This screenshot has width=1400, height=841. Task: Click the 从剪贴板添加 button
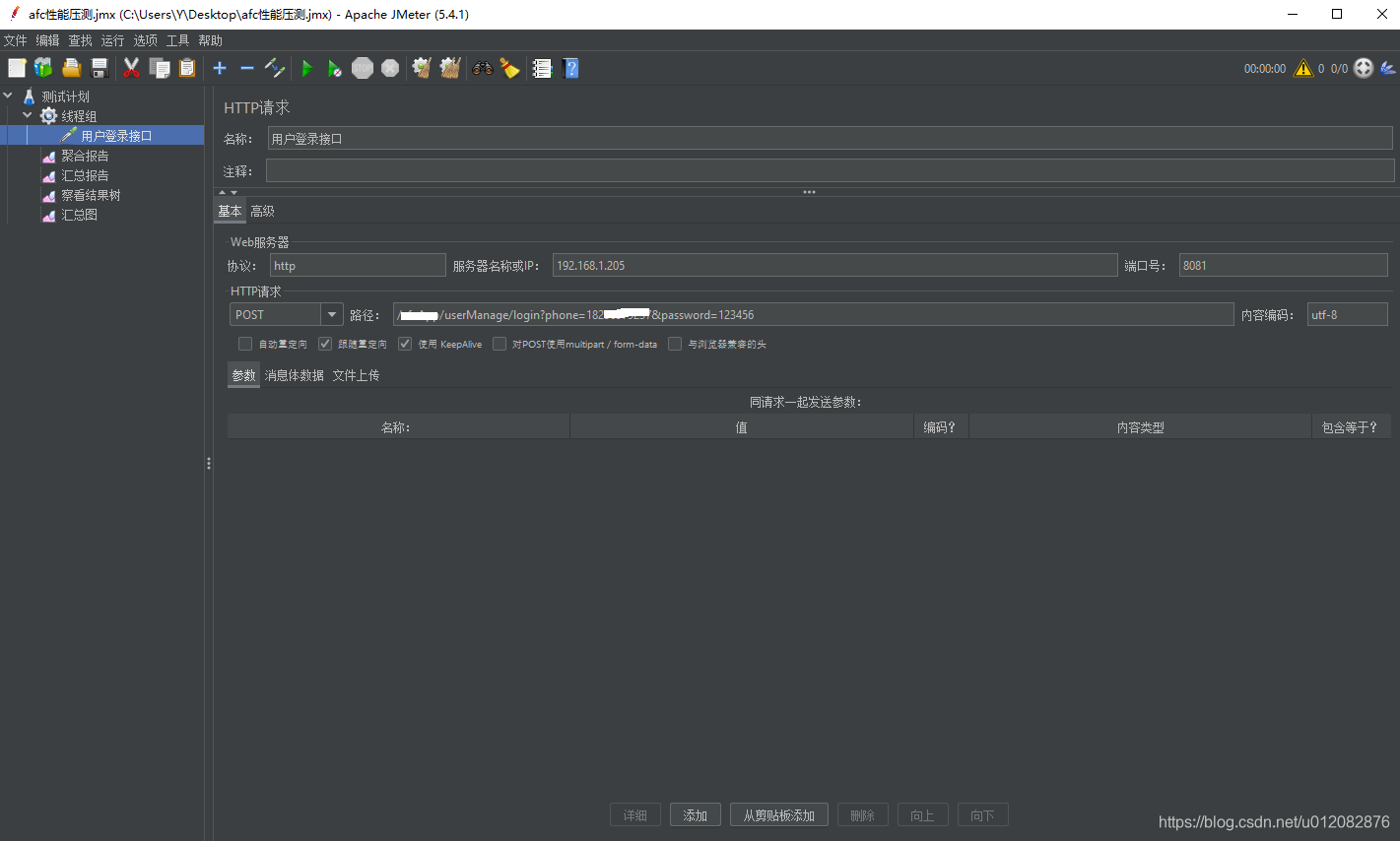tap(779, 815)
